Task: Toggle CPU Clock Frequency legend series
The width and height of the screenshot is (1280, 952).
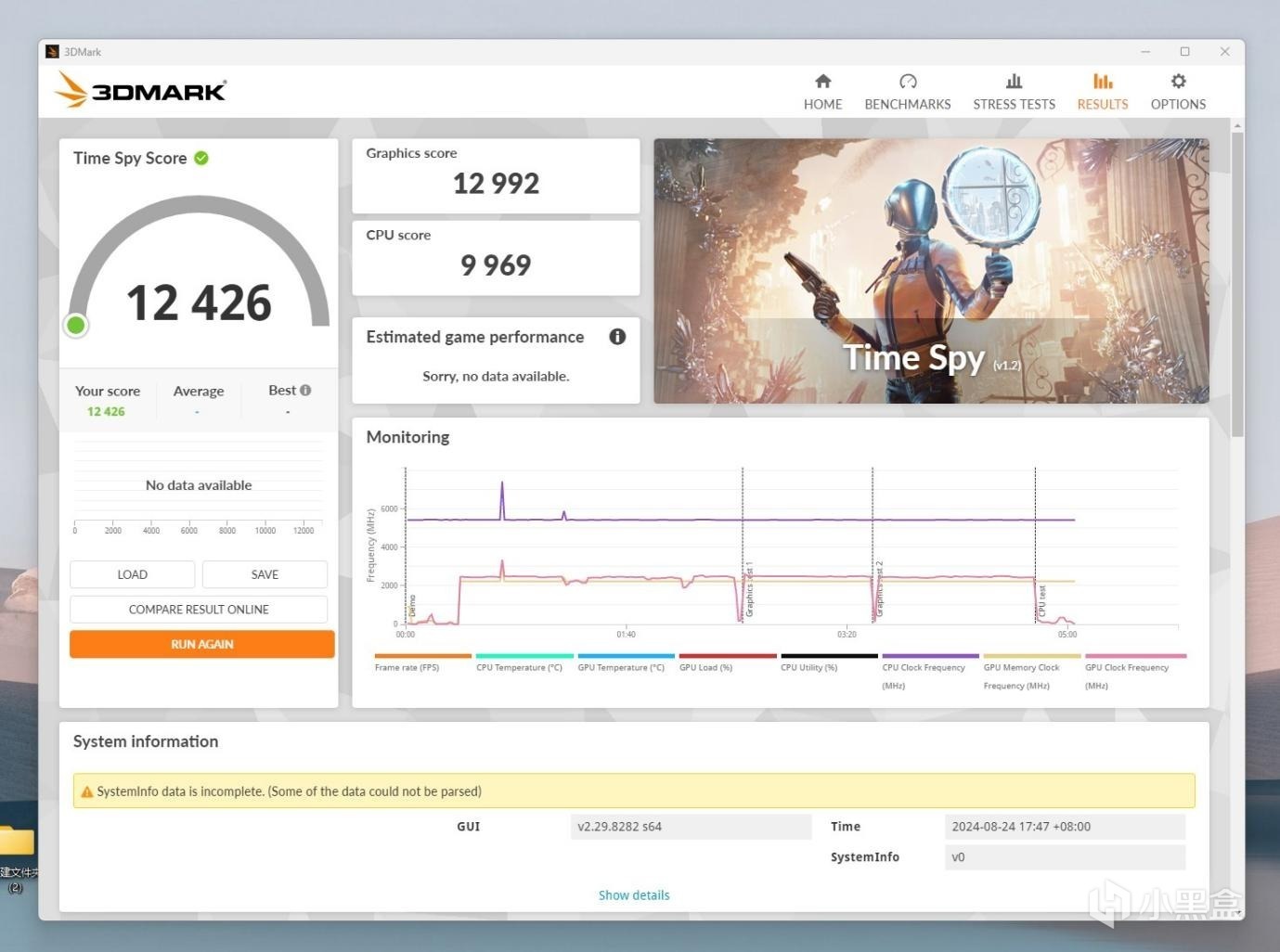Action: click(x=930, y=672)
